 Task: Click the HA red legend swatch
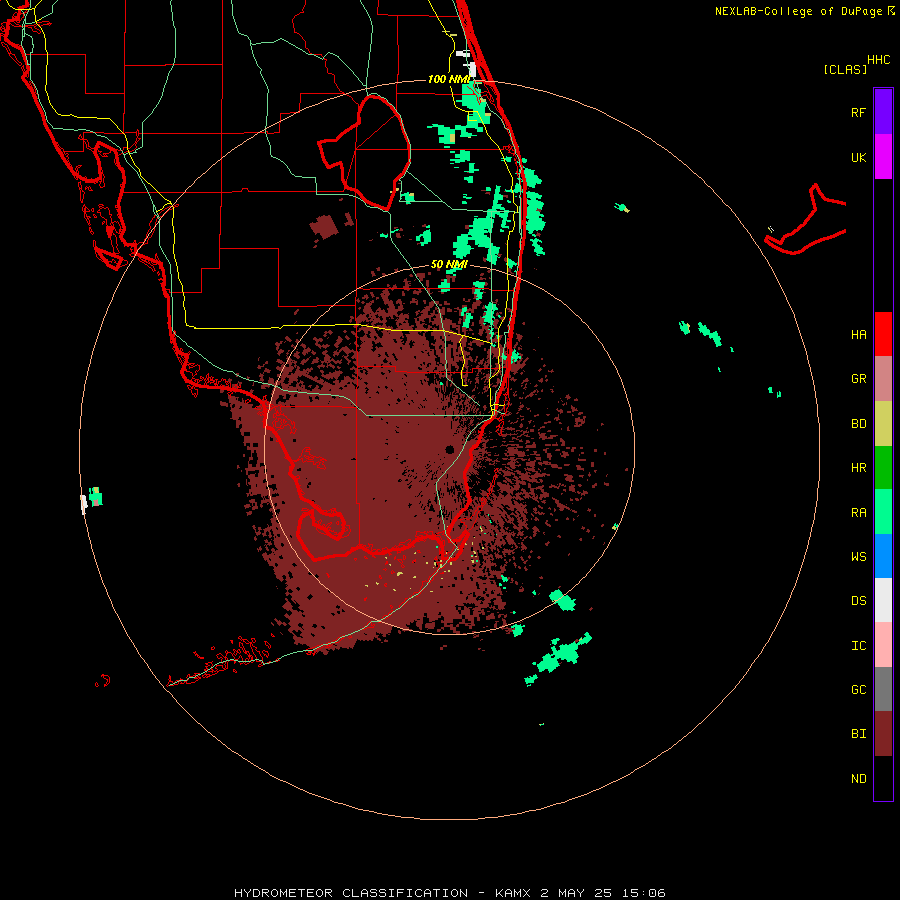point(883,334)
